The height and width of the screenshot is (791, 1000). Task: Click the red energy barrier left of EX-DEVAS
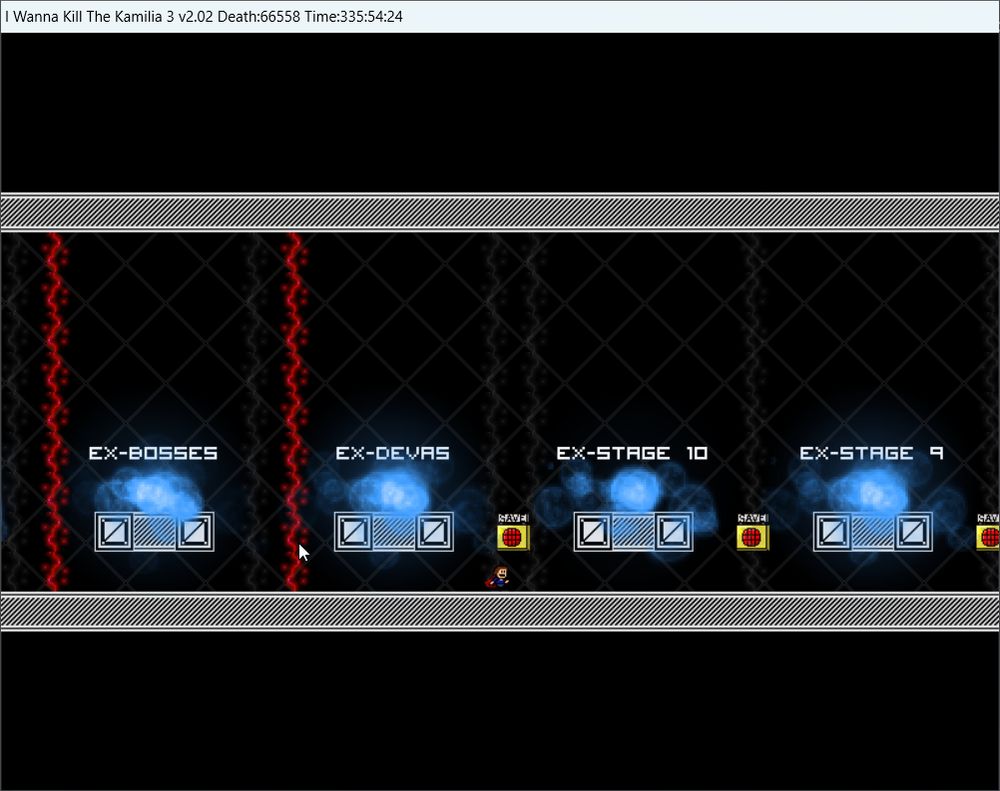(x=294, y=411)
